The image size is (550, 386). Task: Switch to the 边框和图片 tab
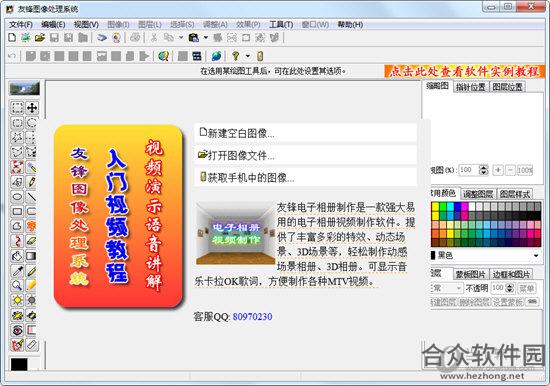[x=511, y=274]
